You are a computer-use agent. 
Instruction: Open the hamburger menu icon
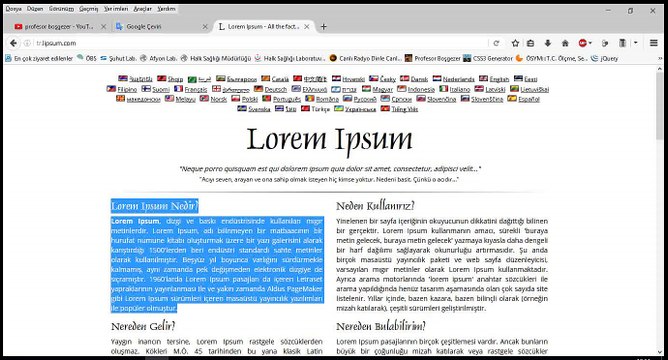654,43
